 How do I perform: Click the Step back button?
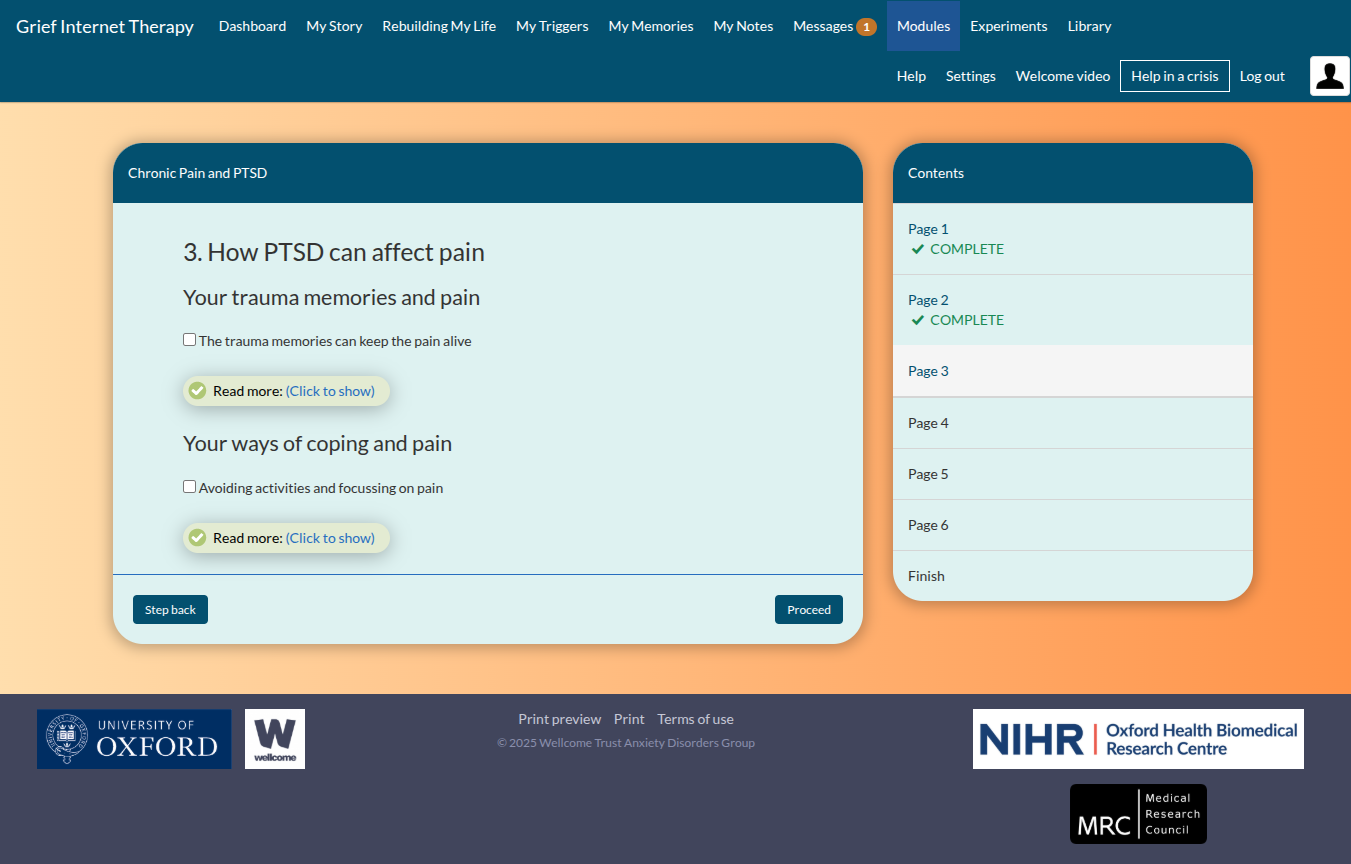point(170,609)
